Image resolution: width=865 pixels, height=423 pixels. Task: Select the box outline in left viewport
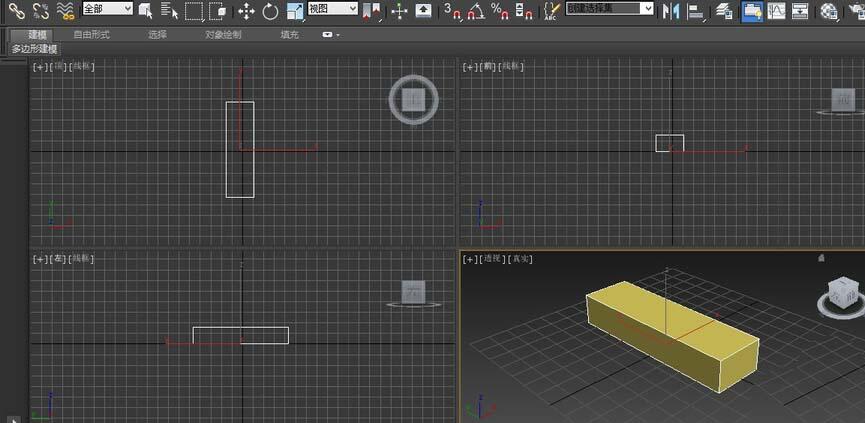[241, 335]
